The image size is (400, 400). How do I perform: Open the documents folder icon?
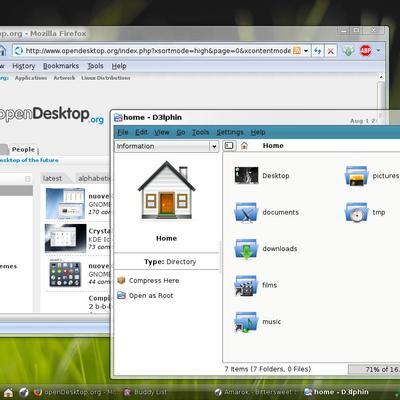coord(246,212)
